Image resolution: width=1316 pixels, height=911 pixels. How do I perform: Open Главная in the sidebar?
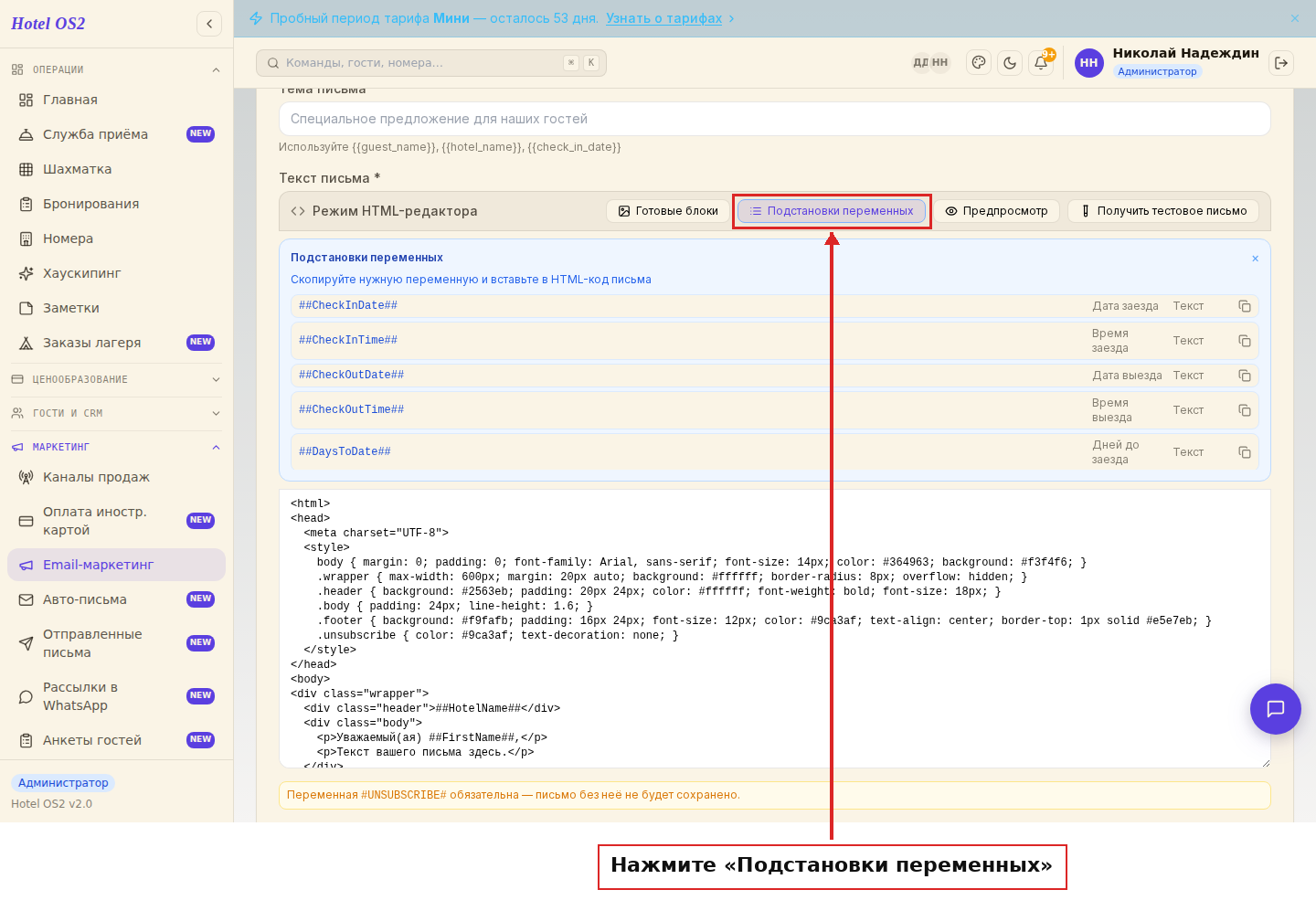click(x=116, y=100)
